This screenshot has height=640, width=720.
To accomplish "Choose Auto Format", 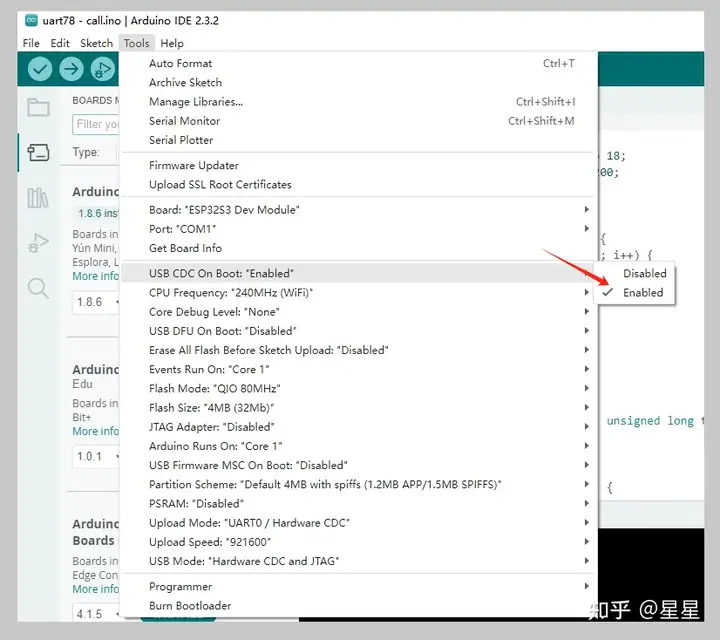I will 359,63.
